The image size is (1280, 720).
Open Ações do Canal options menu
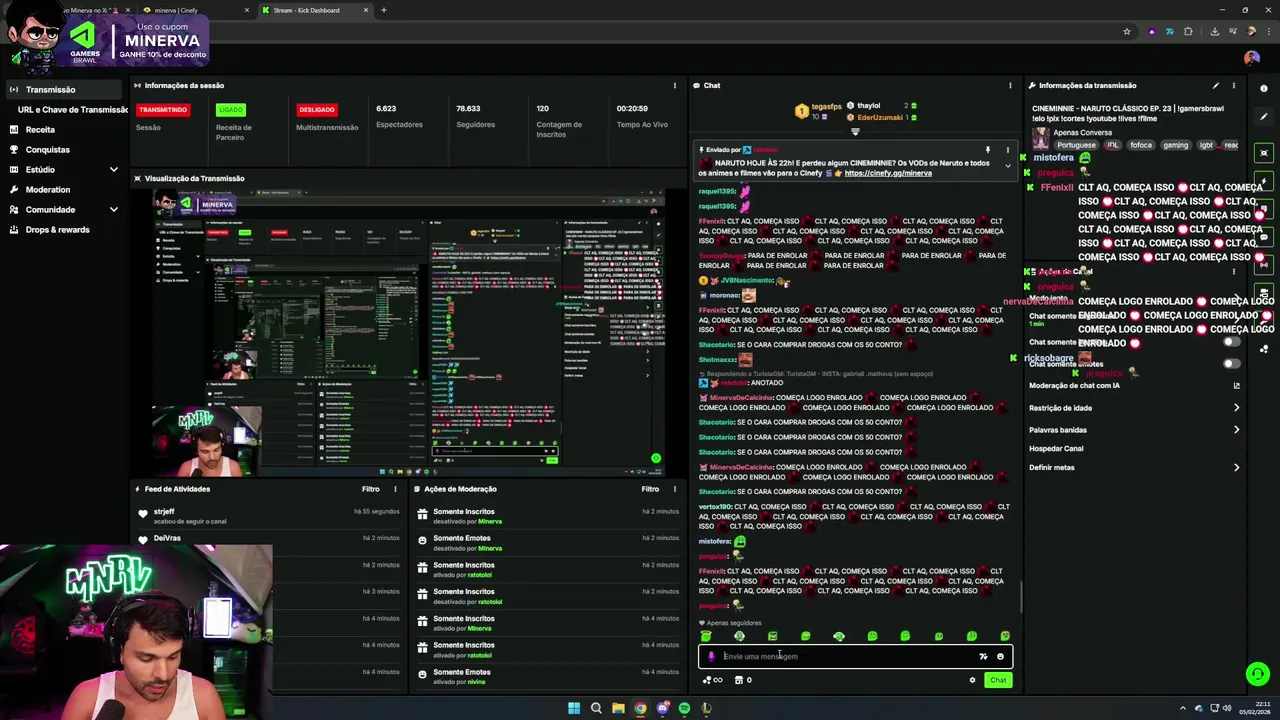click(x=1234, y=271)
